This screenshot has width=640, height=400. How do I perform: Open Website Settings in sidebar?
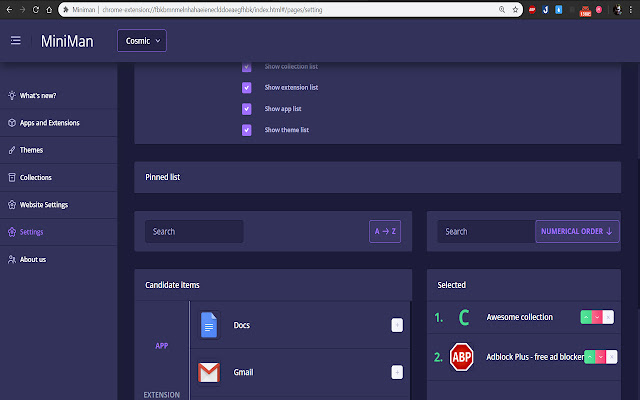click(58, 205)
